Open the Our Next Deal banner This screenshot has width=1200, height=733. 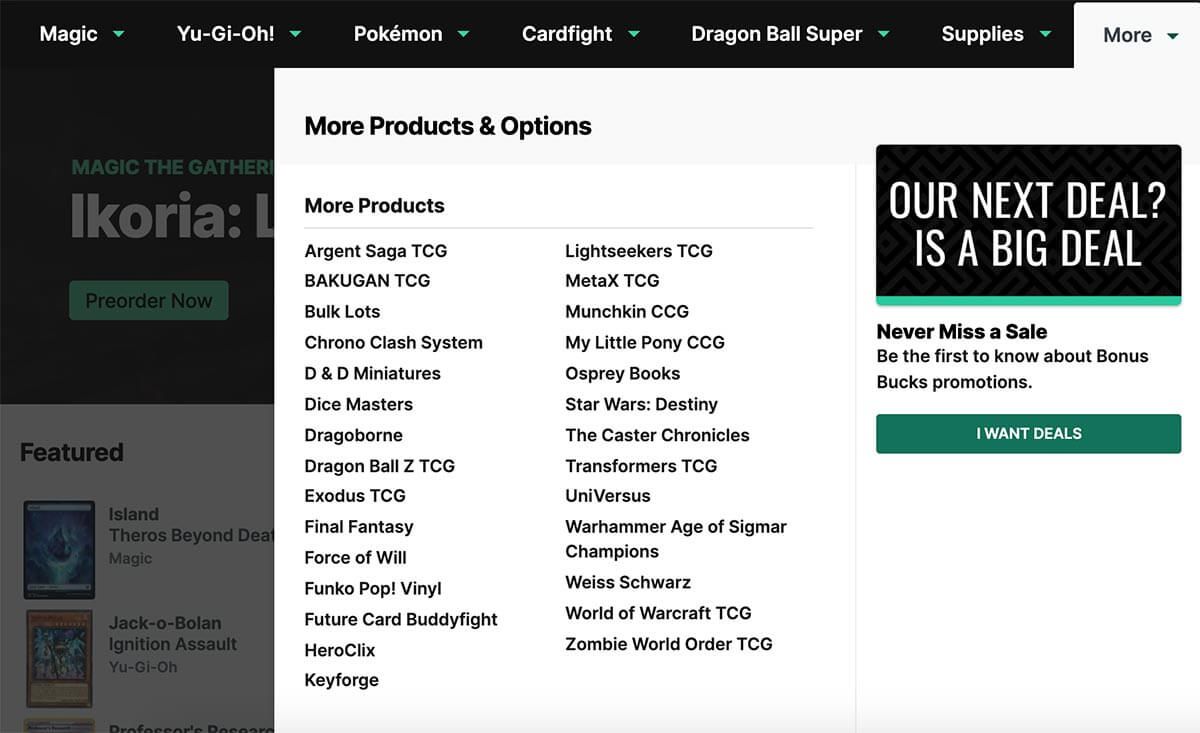1028,225
